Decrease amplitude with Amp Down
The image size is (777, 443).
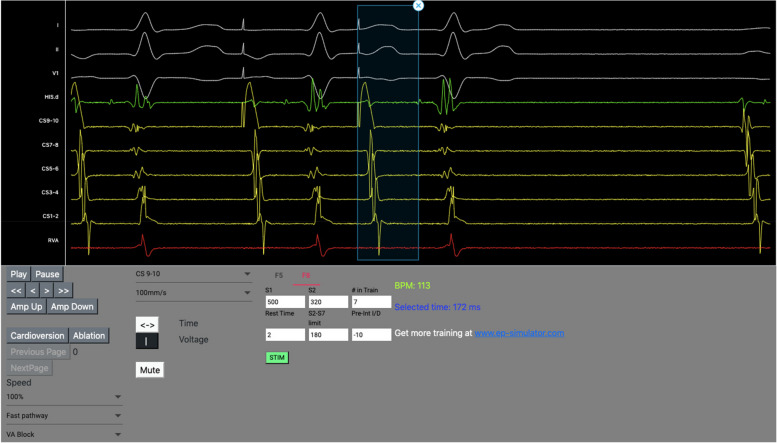pos(71,307)
